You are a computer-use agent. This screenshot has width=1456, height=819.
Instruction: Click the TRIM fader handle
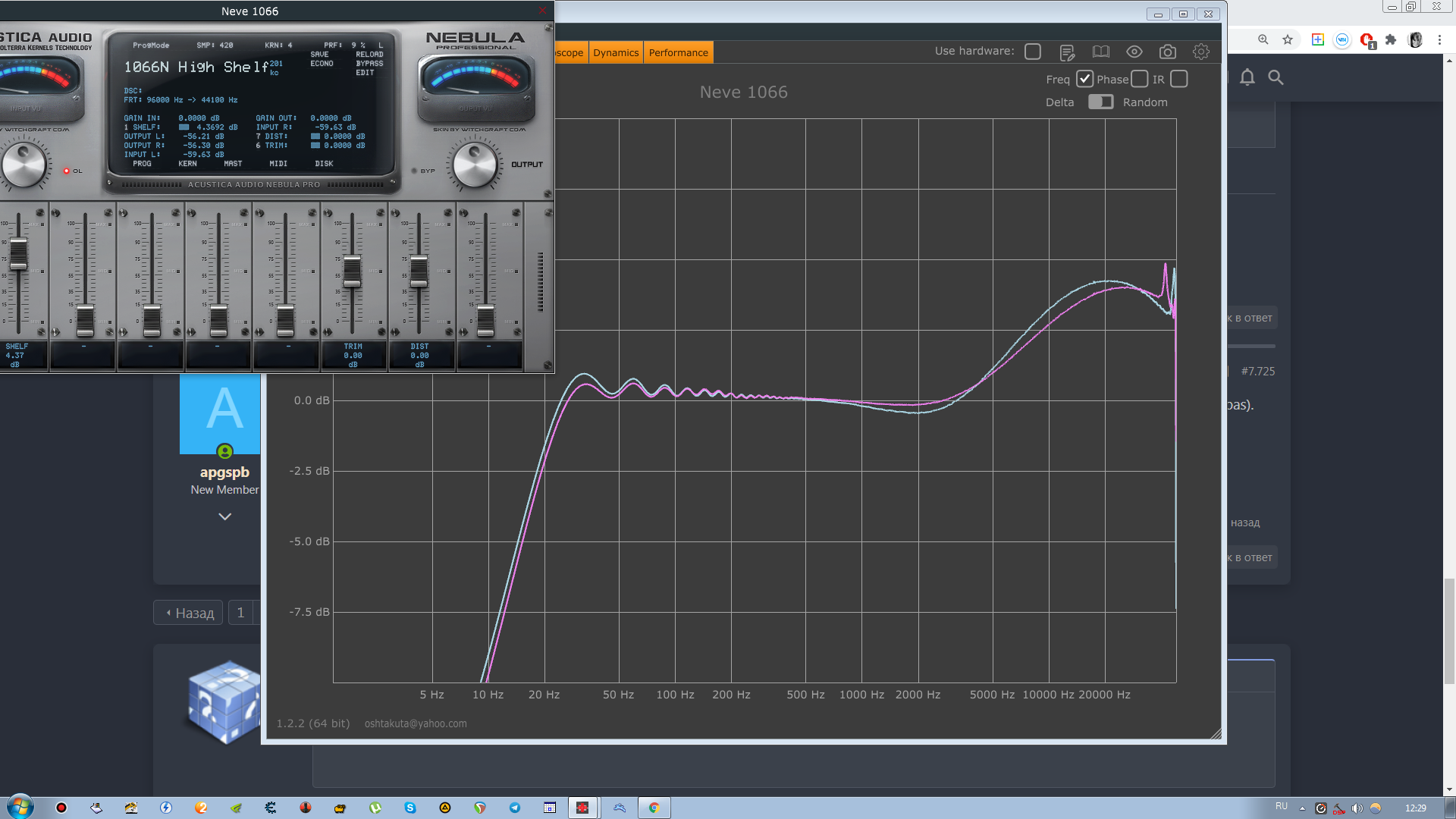point(352,271)
